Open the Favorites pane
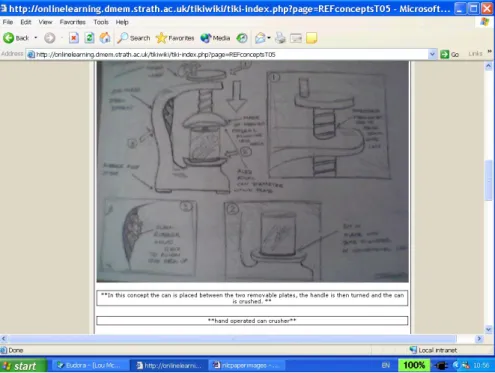Image resolution: width=495 pixels, height=373 pixels. (175, 38)
